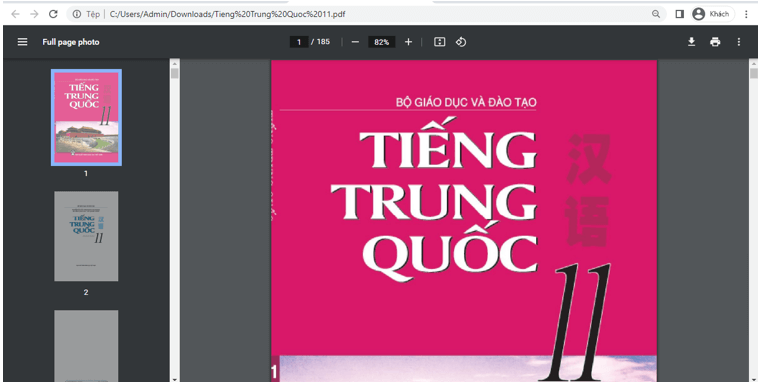Select the address bar file path
Viewport: 758px width, 382px height.
coord(227,14)
